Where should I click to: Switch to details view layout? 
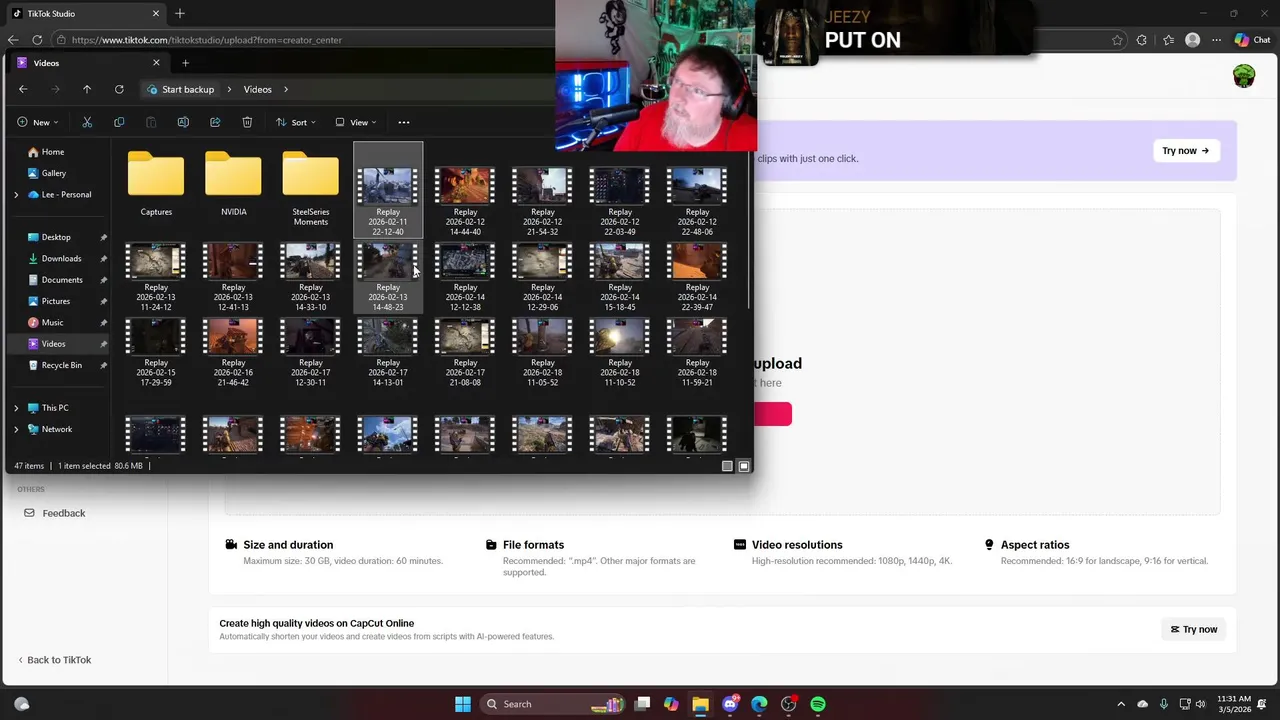pos(727,466)
